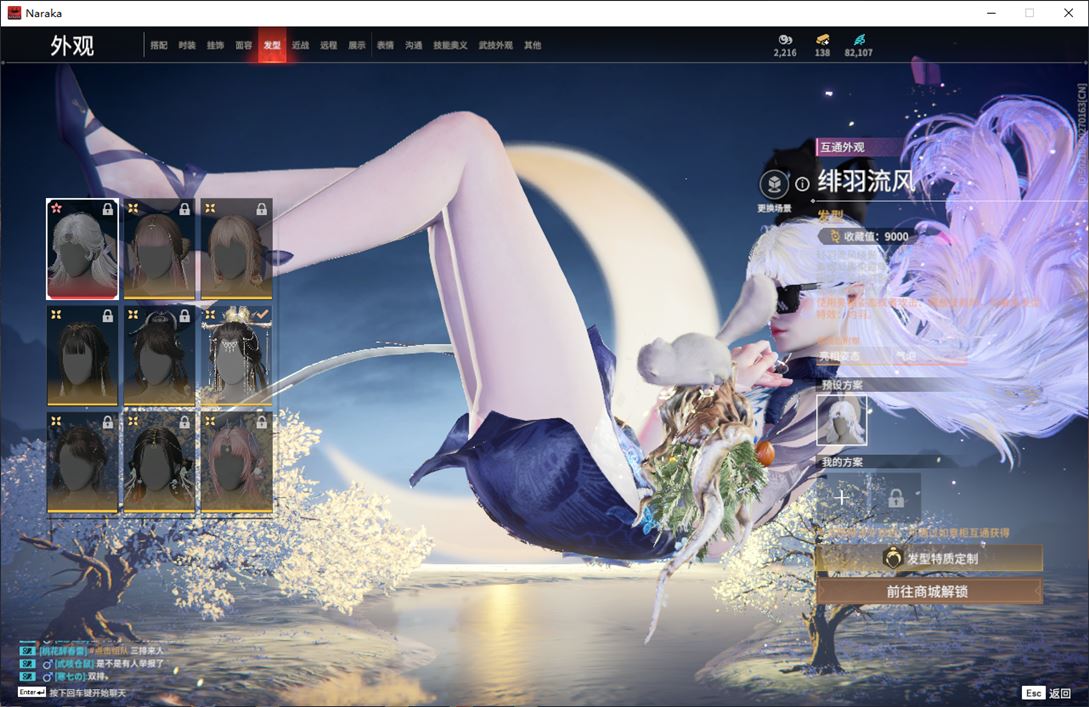Click the gold ingot currency icon
1089x707 pixels.
pyautogui.click(x=822, y=40)
